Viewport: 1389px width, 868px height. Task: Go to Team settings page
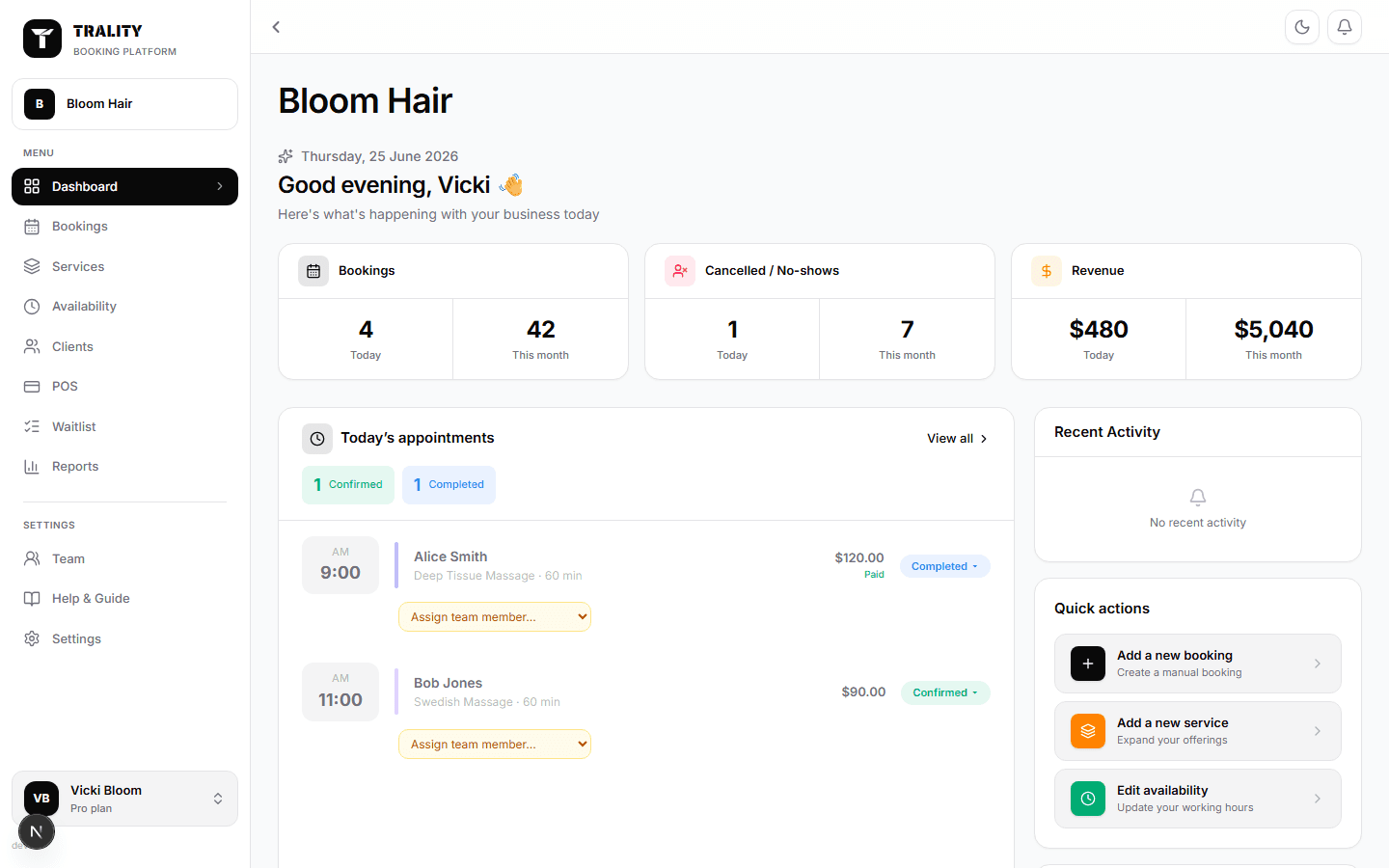124,558
